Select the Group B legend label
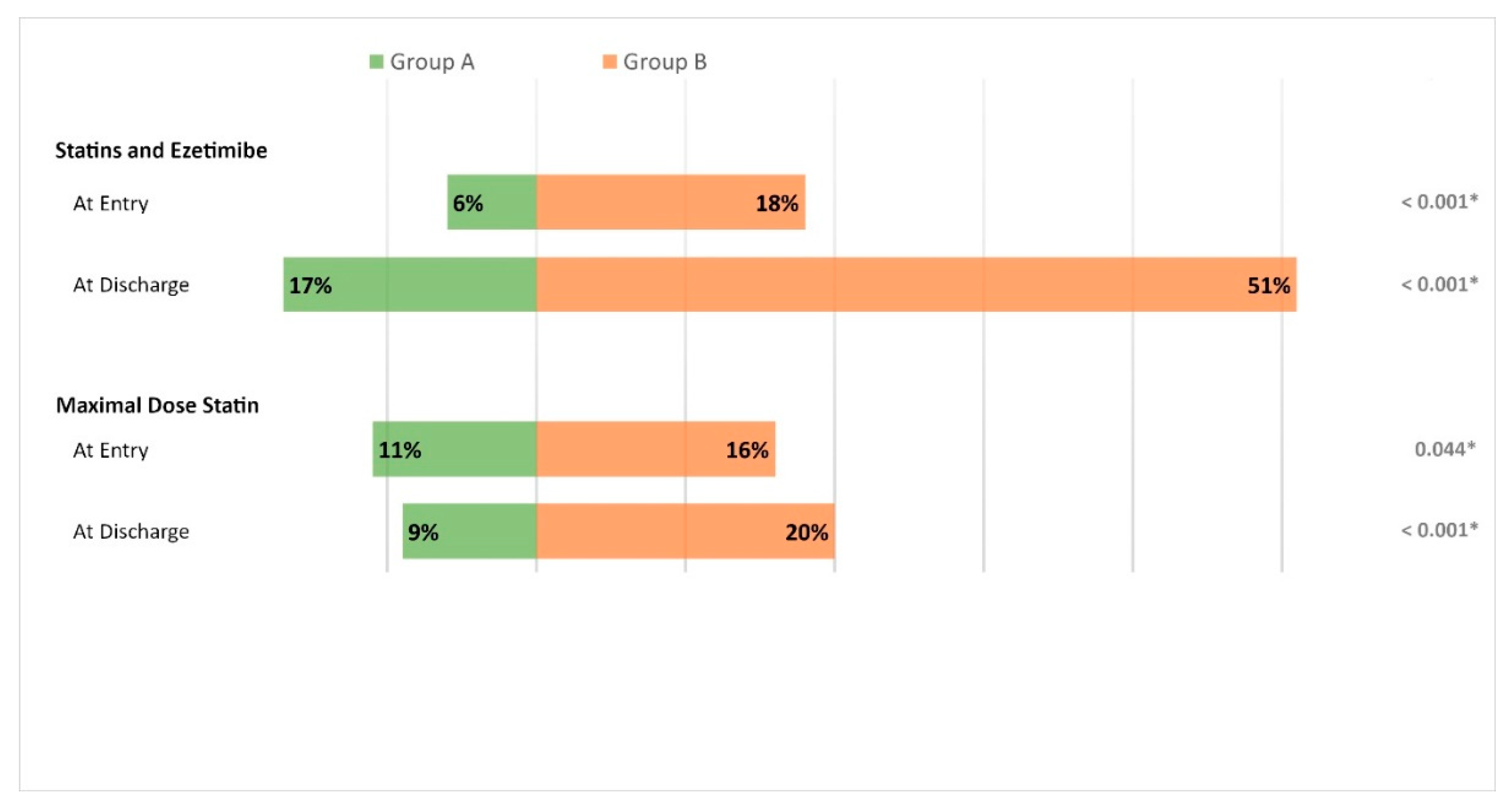 [665, 62]
